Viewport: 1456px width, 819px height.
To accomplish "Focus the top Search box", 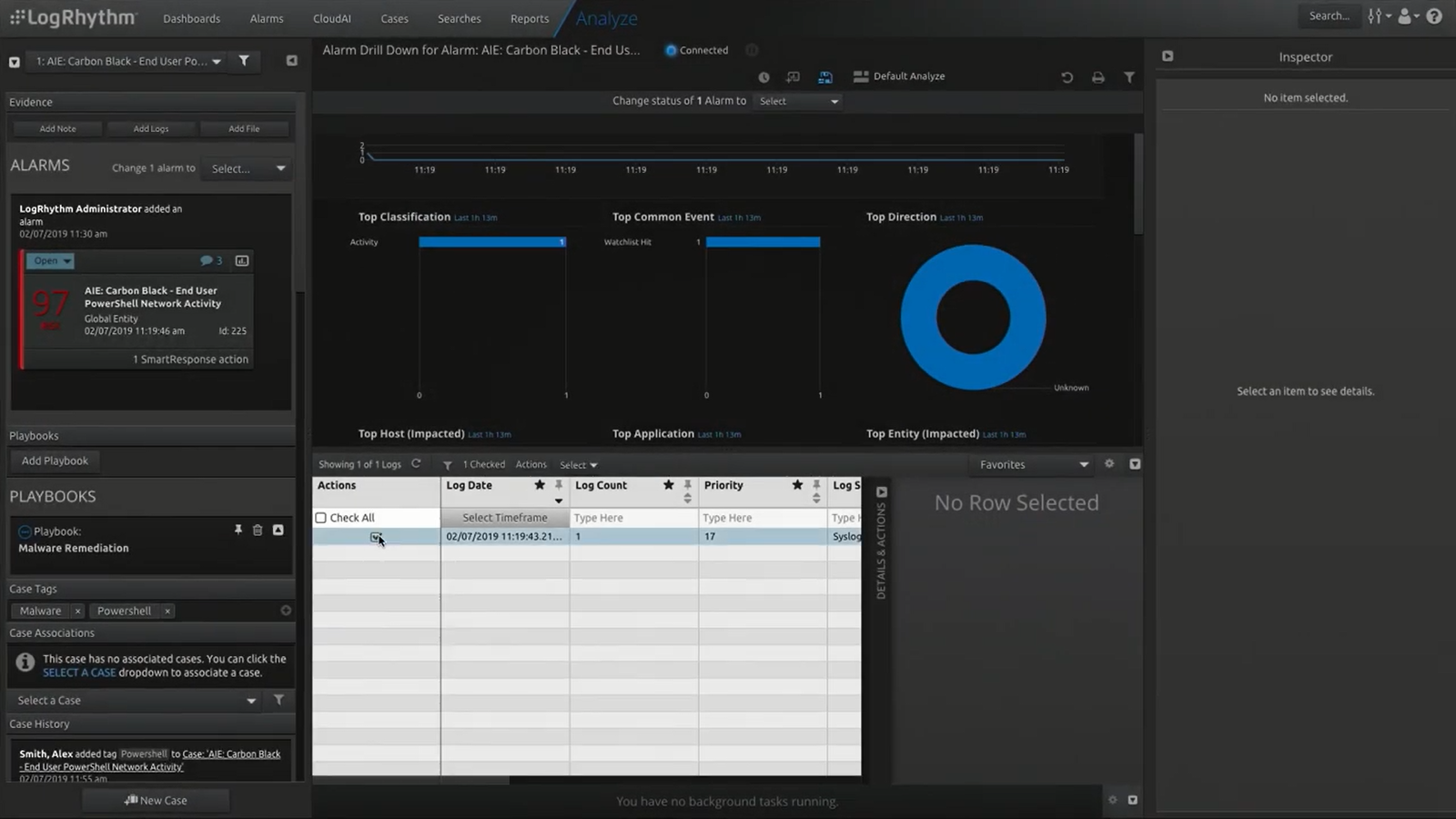I will (1329, 15).
